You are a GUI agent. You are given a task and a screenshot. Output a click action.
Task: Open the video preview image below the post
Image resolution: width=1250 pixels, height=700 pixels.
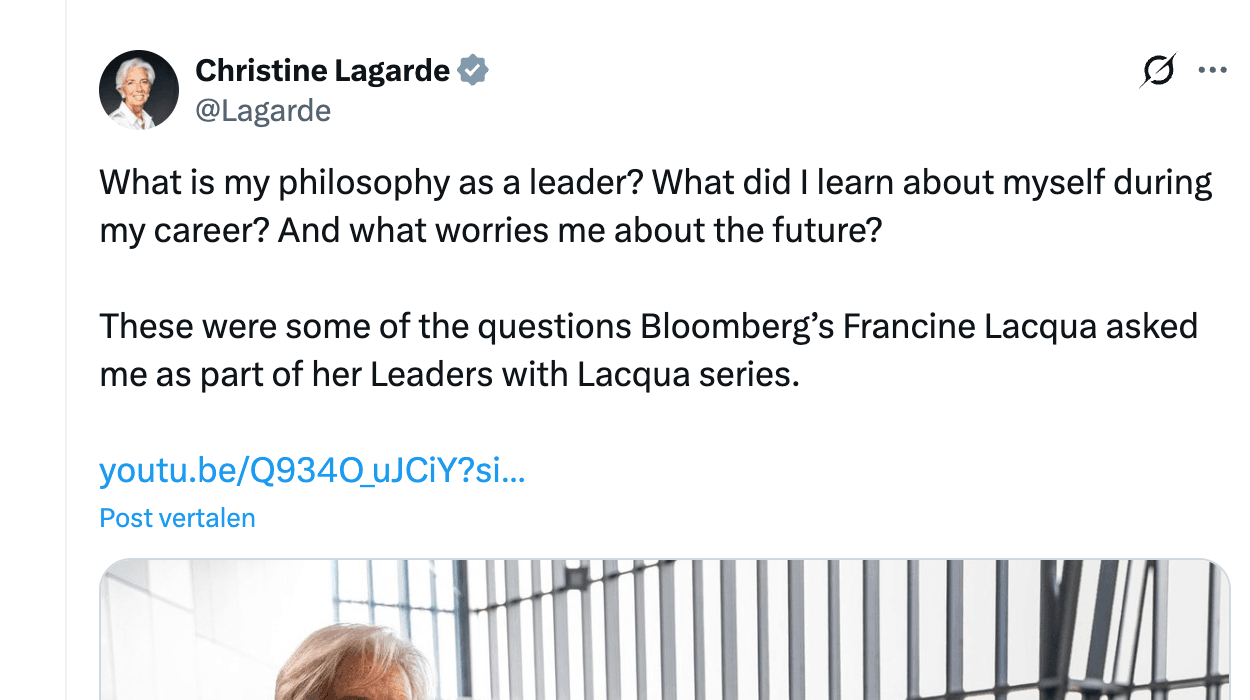[x=665, y=630]
